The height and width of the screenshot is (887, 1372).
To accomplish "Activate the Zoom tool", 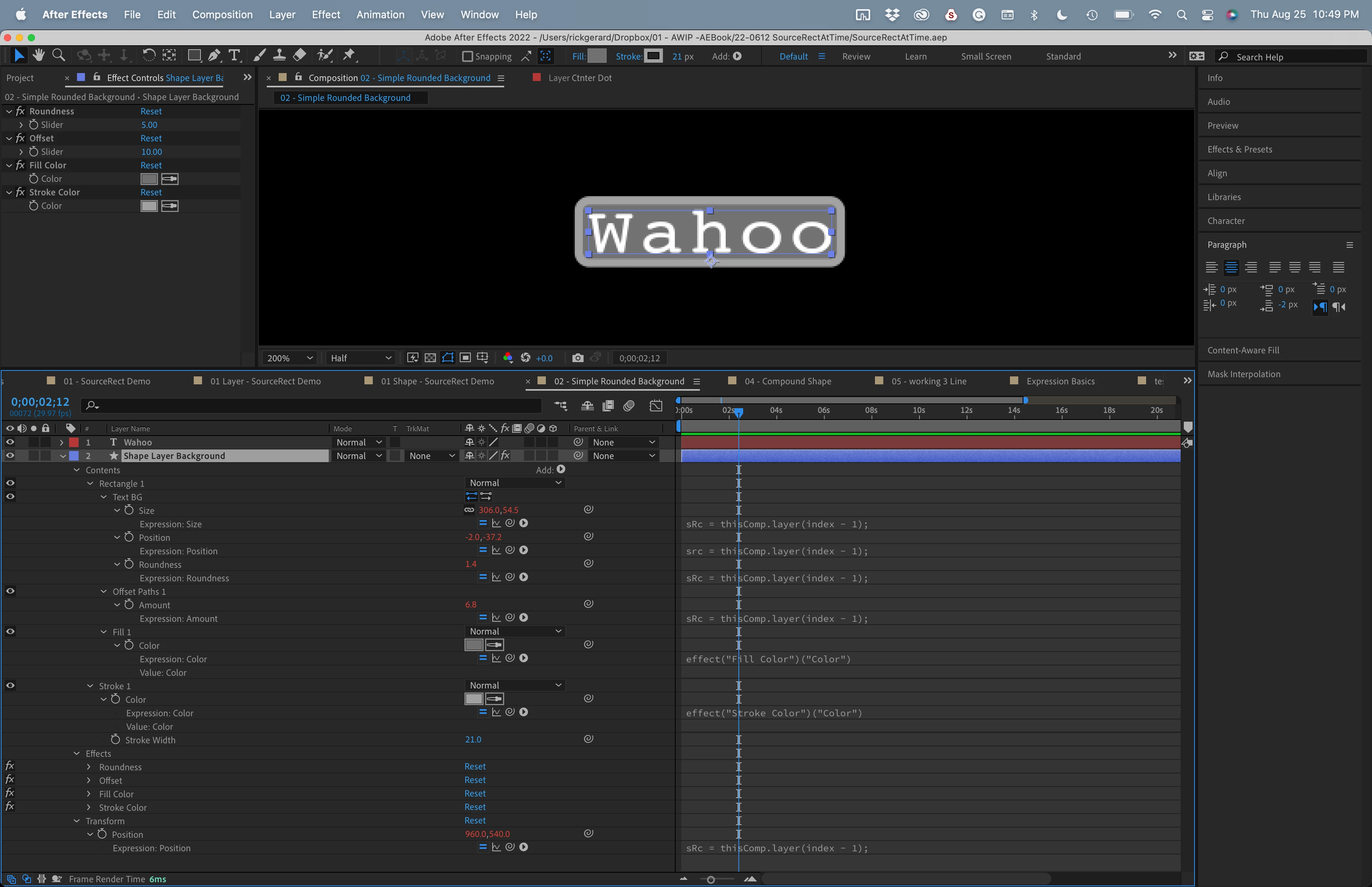I will coord(58,56).
